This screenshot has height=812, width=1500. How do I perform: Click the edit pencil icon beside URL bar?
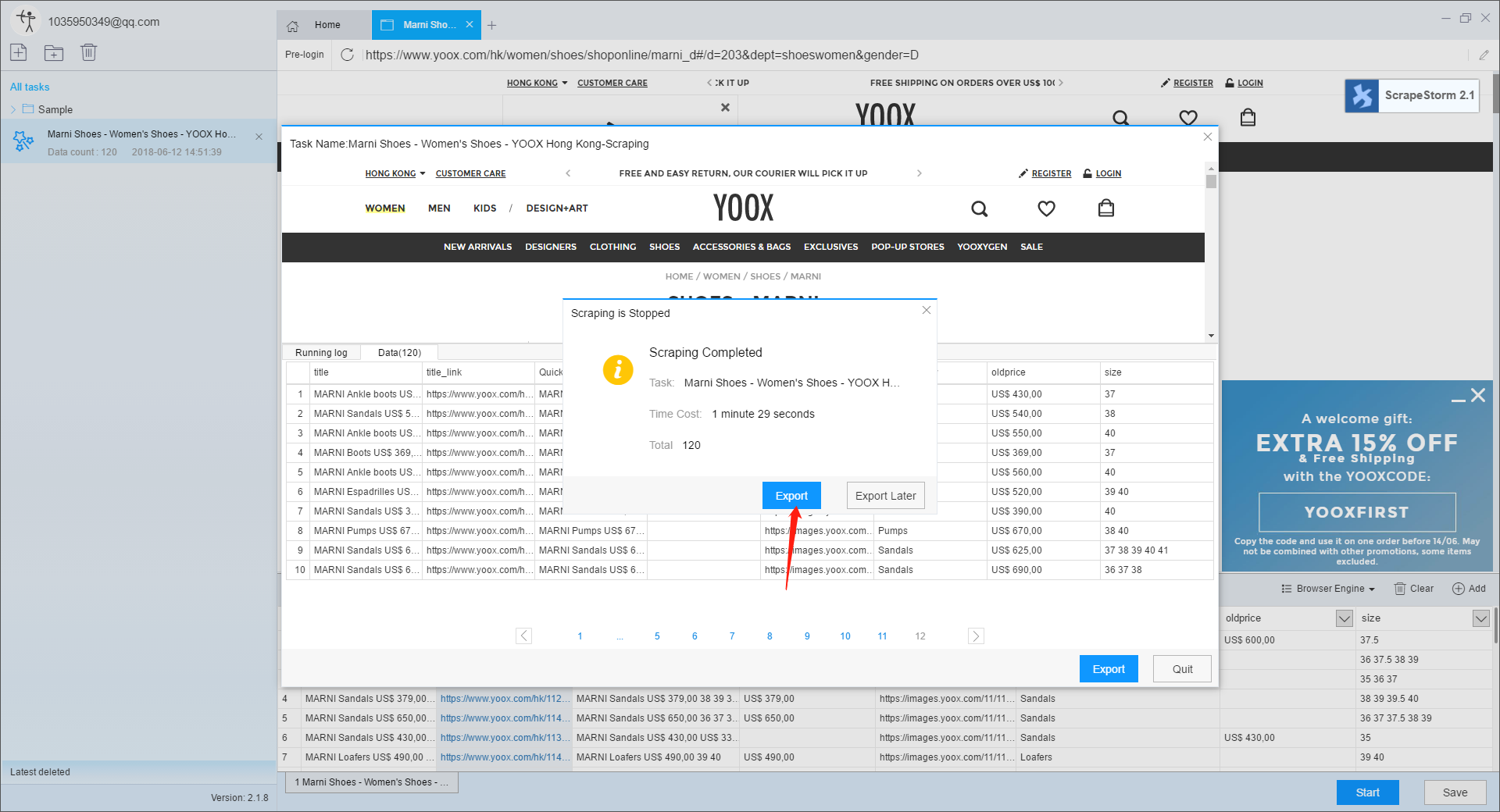1484,55
